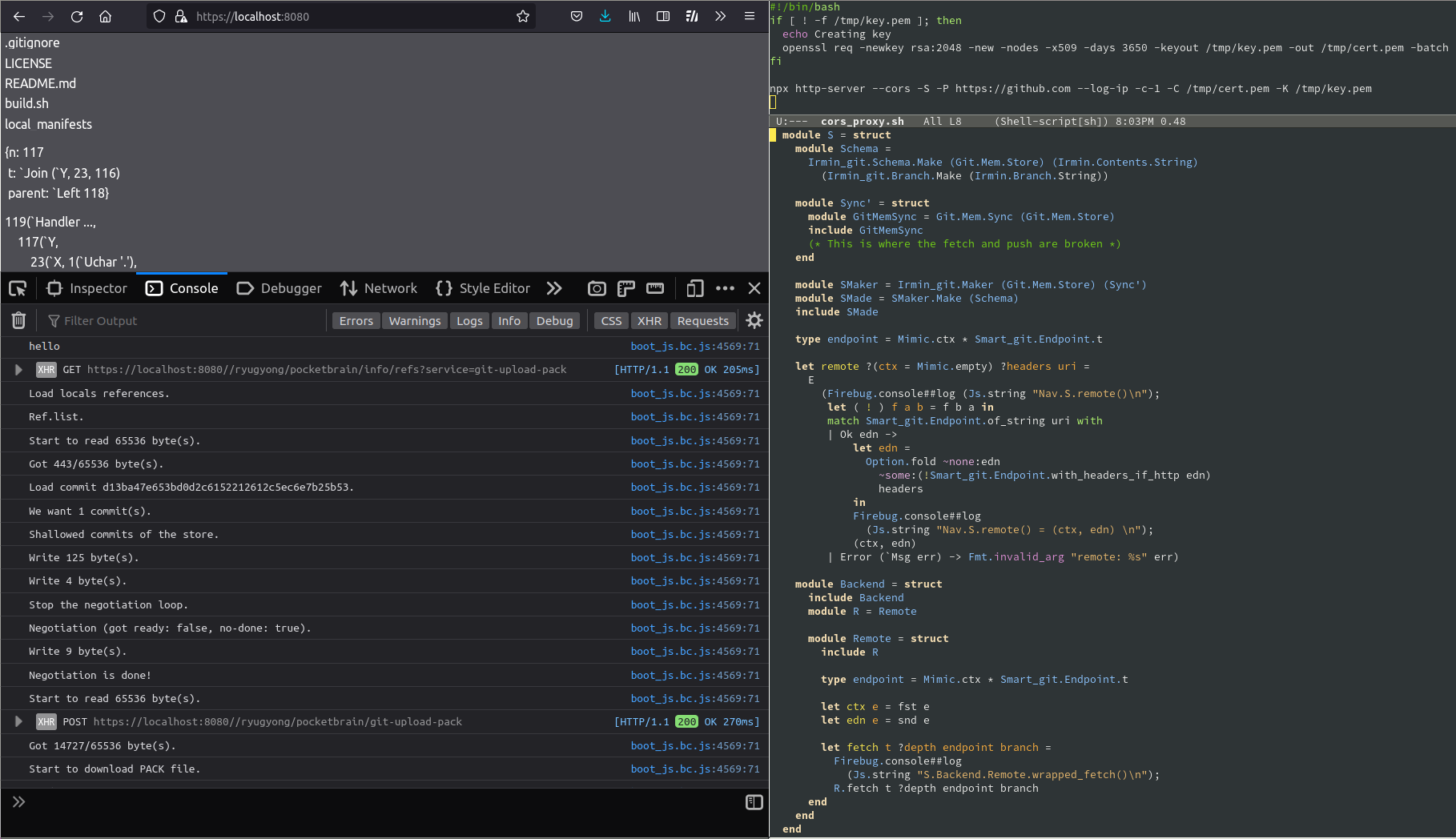Expand the POST git-upload-pack XHR entry
The image size is (1456, 839).
(18, 722)
